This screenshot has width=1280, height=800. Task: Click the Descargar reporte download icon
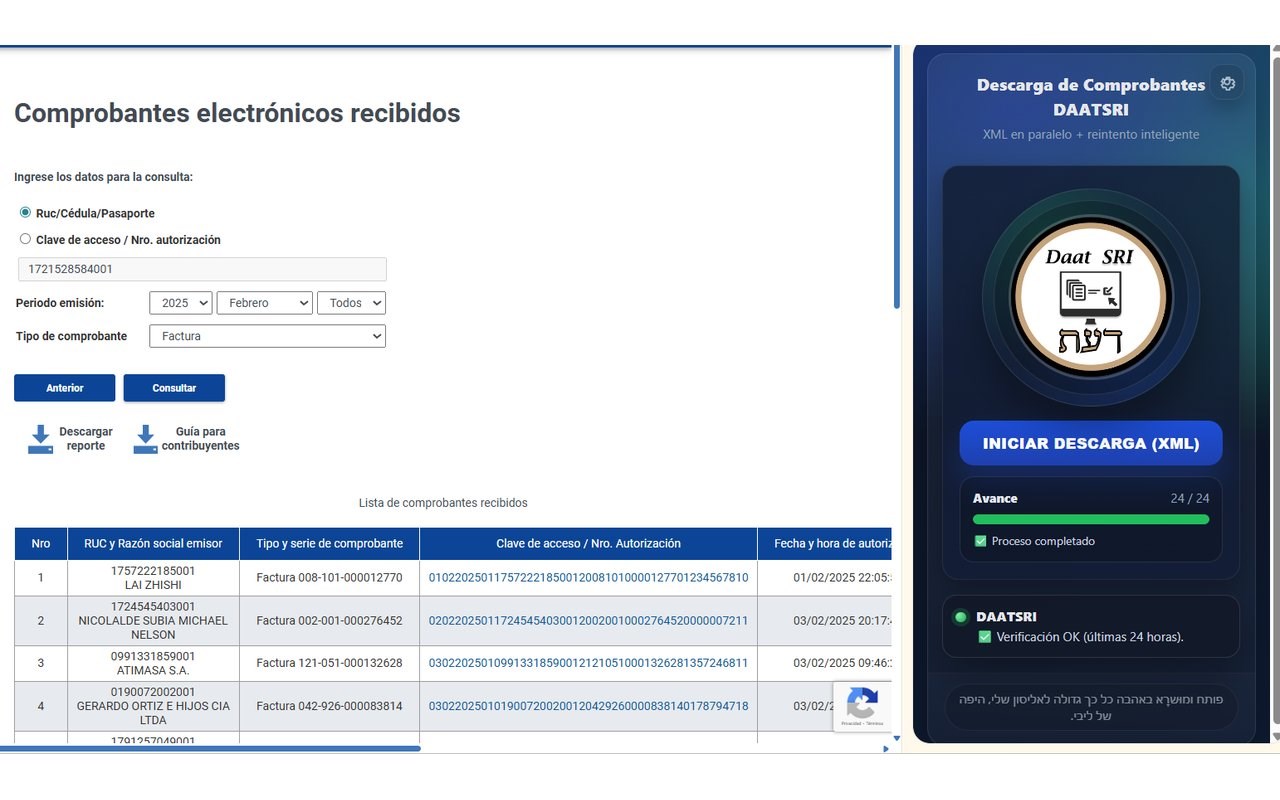click(40, 440)
